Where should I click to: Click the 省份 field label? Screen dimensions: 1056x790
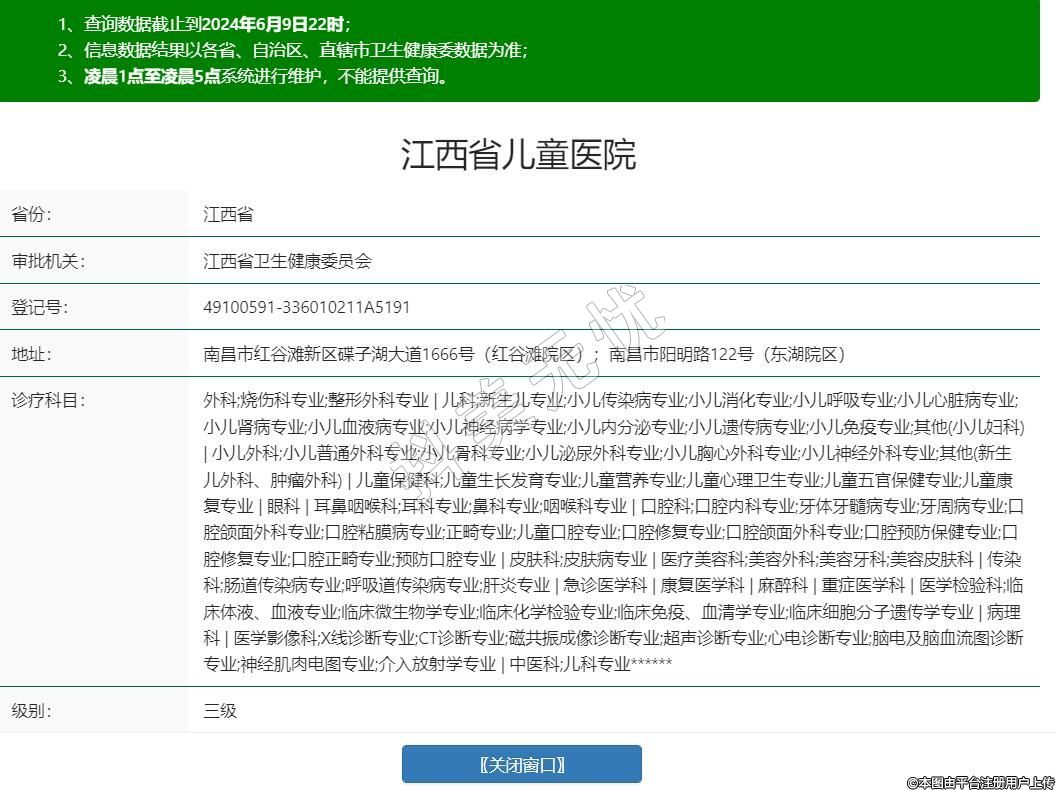pos(31,215)
